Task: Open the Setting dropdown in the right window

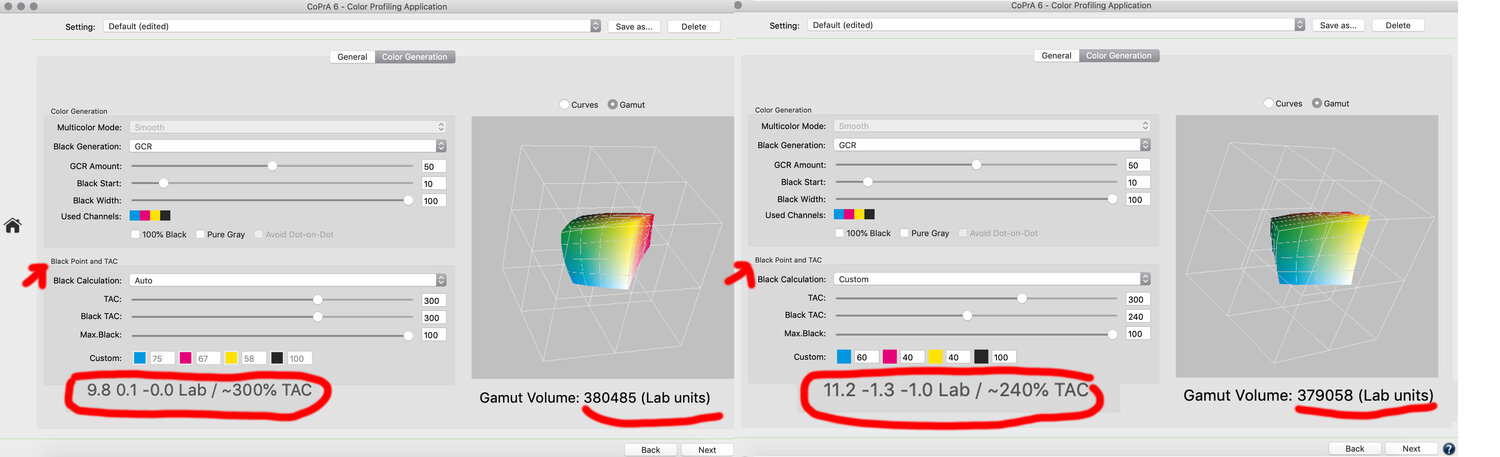Action: [1057, 24]
